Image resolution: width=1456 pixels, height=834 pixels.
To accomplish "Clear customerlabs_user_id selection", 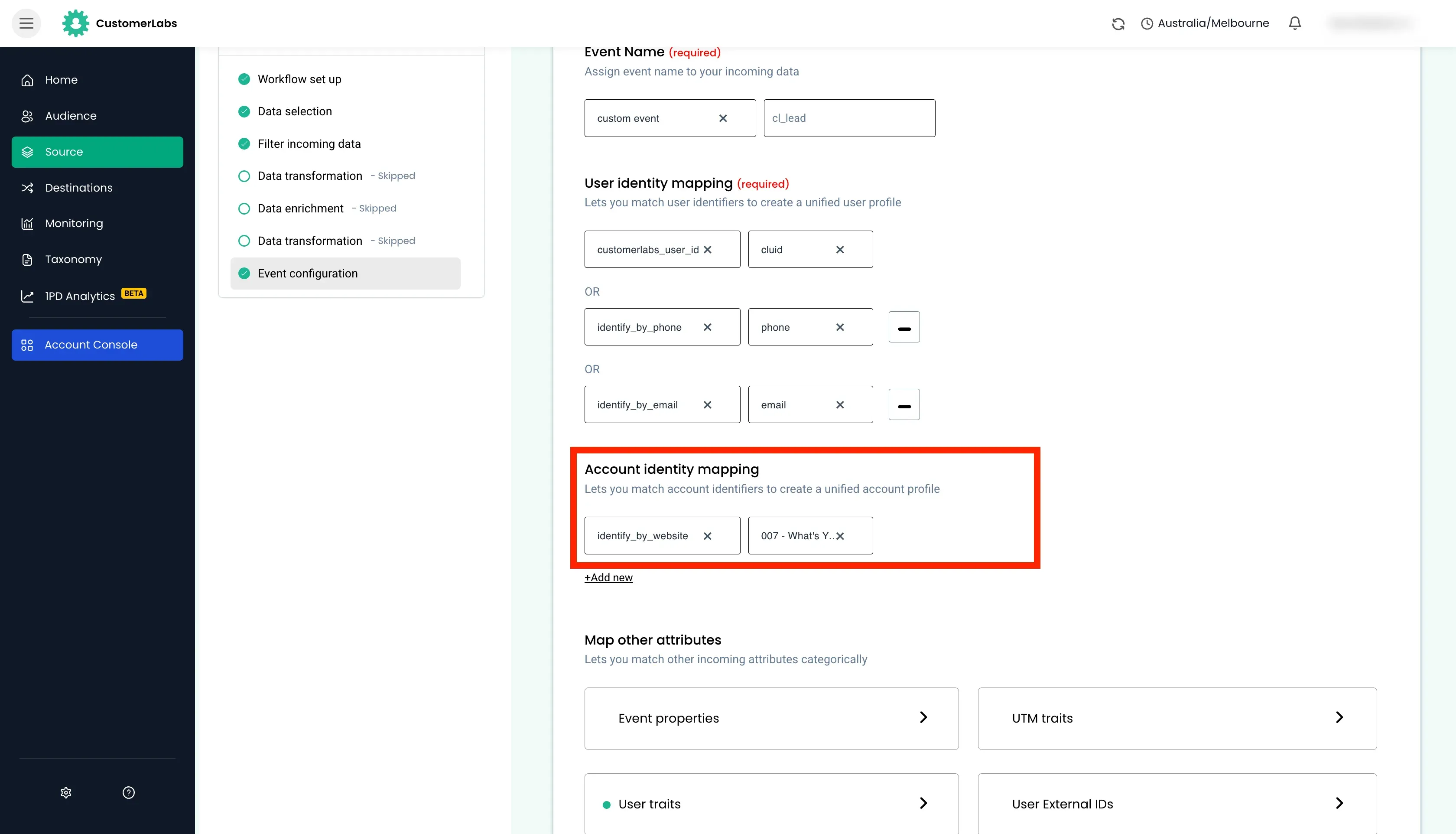I will pyautogui.click(x=708, y=250).
